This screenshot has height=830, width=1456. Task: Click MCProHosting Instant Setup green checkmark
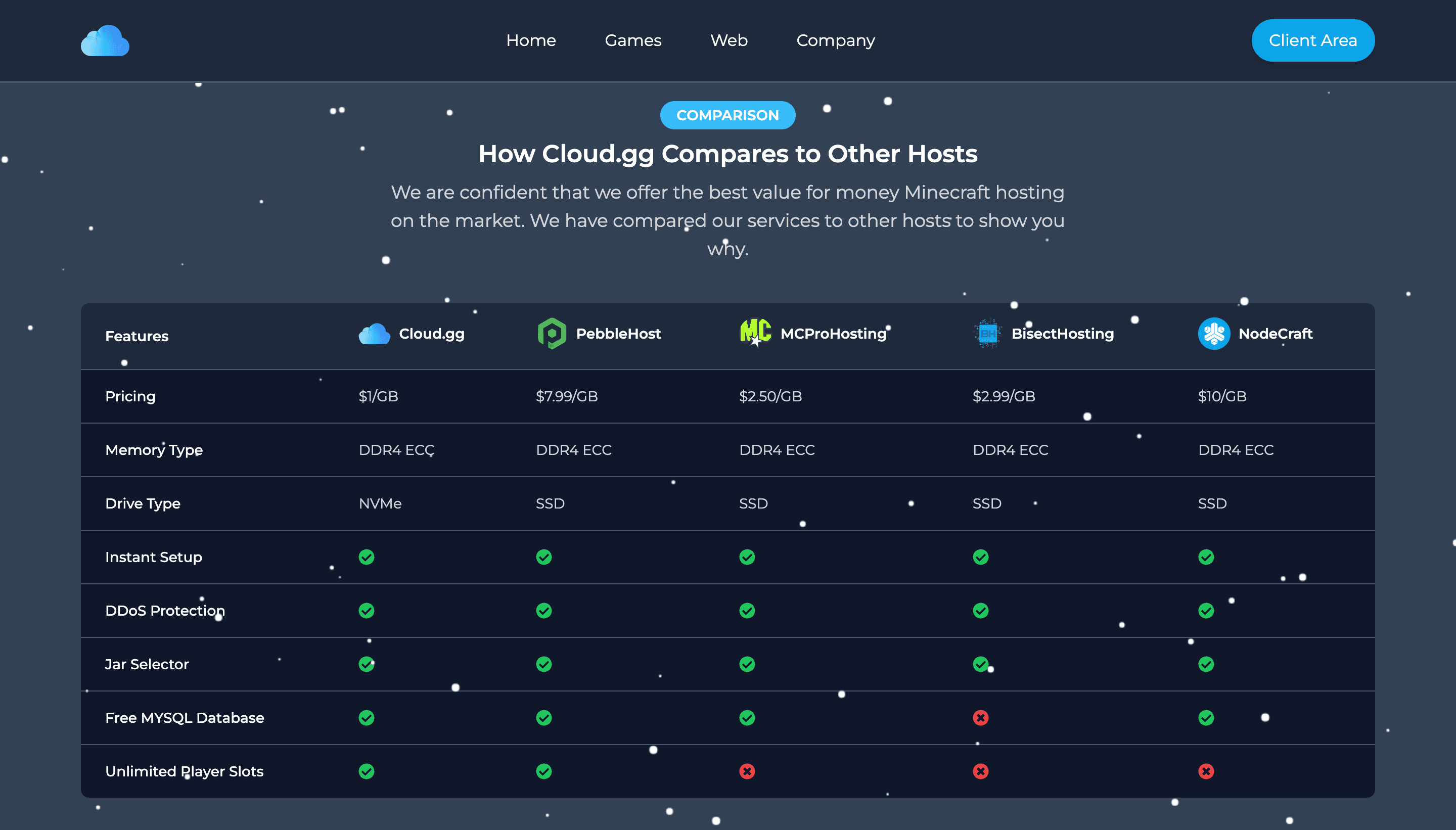(x=747, y=557)
